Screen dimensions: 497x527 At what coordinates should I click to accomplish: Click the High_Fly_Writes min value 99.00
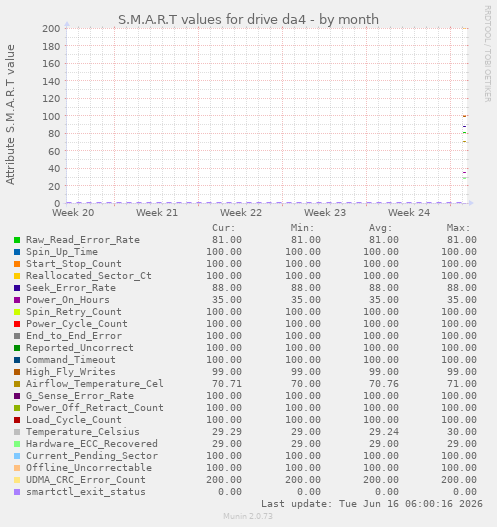pos(306,372)
